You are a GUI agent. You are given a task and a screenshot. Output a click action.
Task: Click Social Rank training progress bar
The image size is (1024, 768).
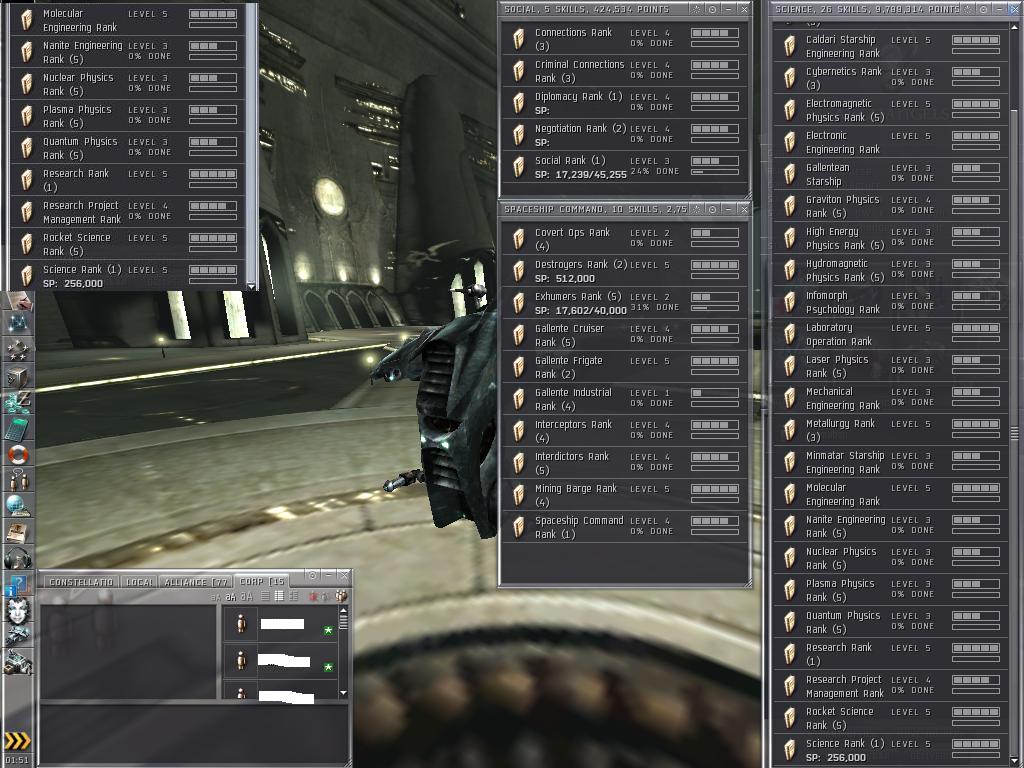(714, 172)
